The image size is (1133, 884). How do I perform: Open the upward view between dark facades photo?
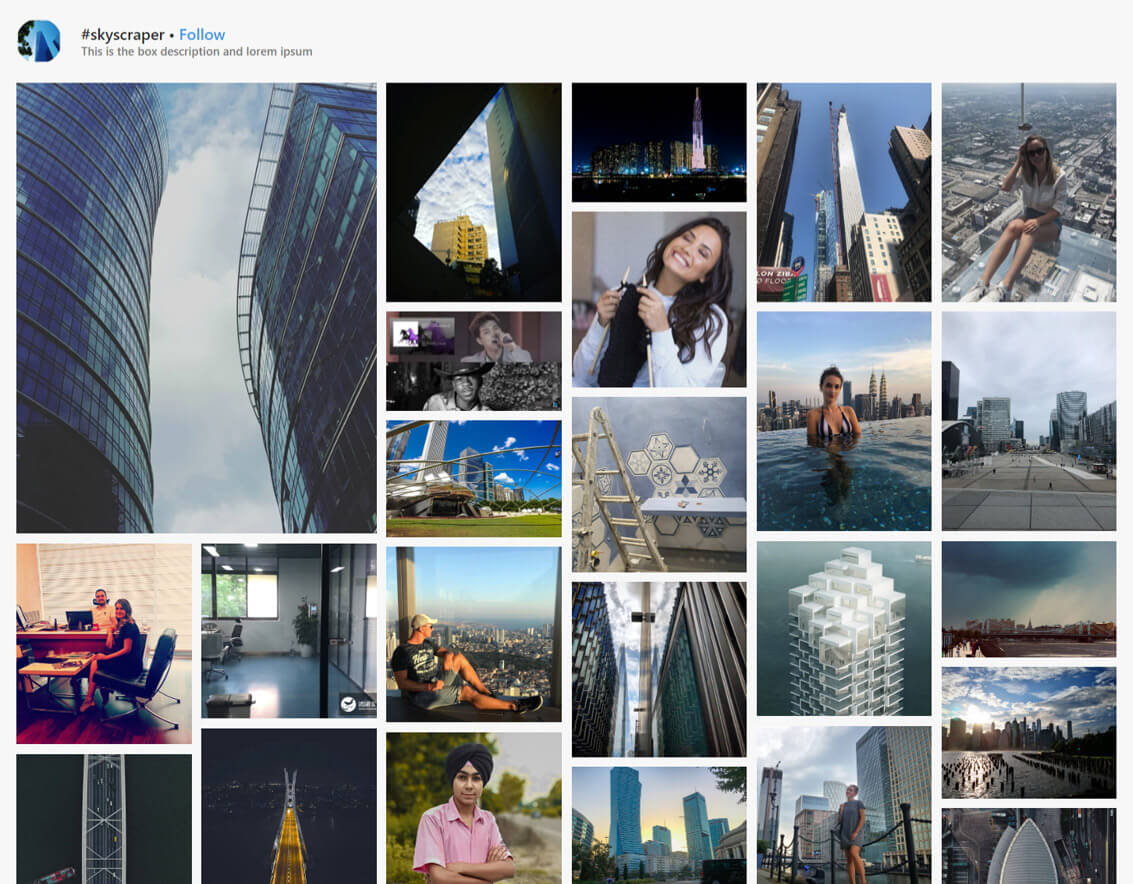[659, 669]
